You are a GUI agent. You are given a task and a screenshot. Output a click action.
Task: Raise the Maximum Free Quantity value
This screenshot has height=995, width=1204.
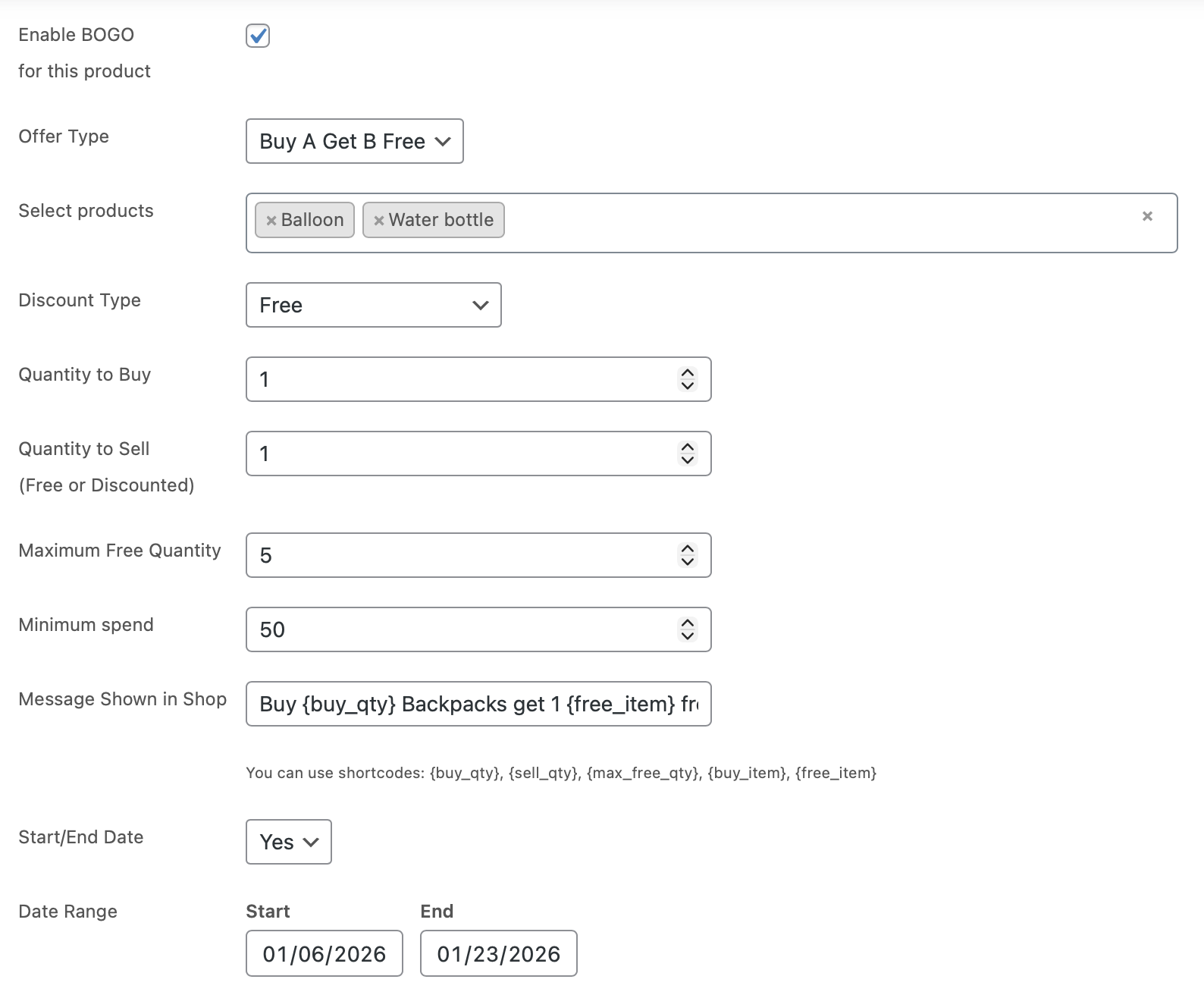pos(688,549)
